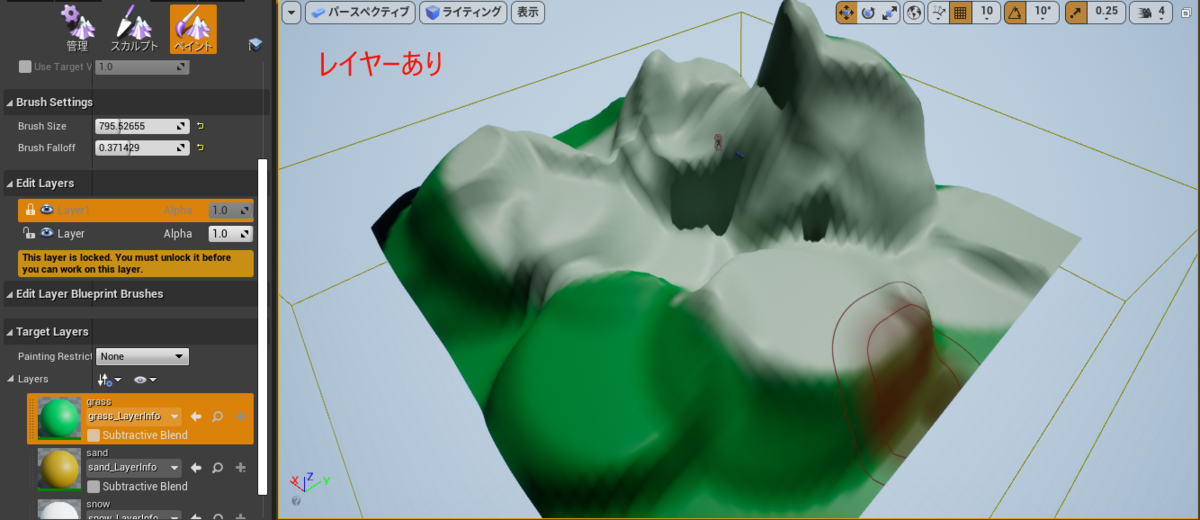The height and width of the screenshot is (520, 1200).
Task: Open rotation snap 10° dropdown
Action: tap(1044, 12)
